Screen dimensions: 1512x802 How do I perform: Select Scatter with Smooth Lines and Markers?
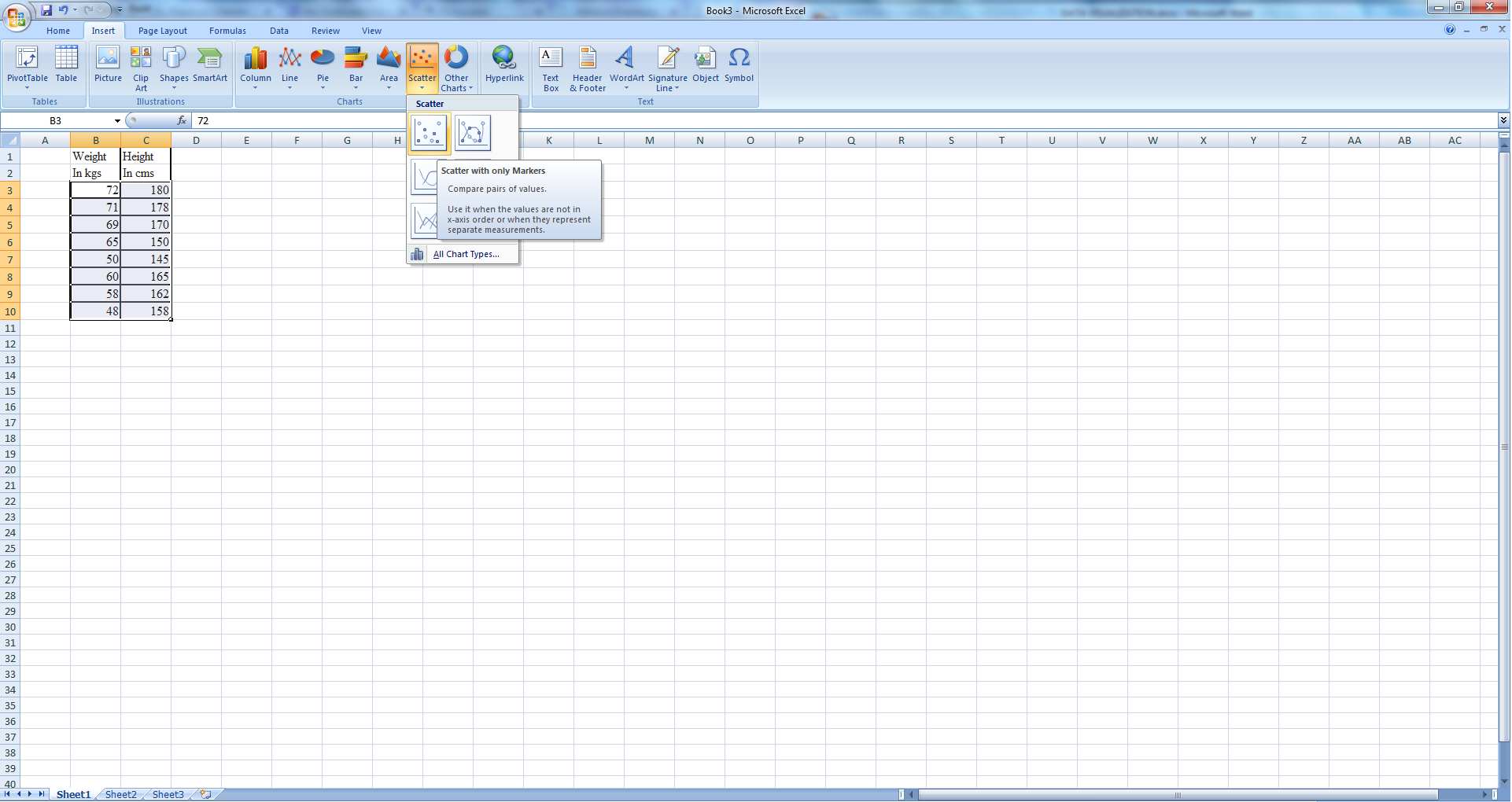473,133
